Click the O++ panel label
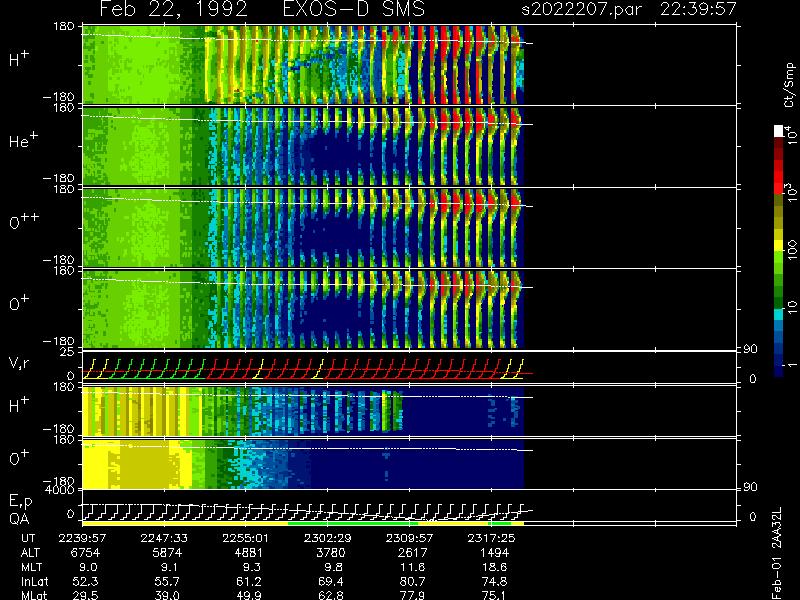800x600 pixels. tap(24, 221)
